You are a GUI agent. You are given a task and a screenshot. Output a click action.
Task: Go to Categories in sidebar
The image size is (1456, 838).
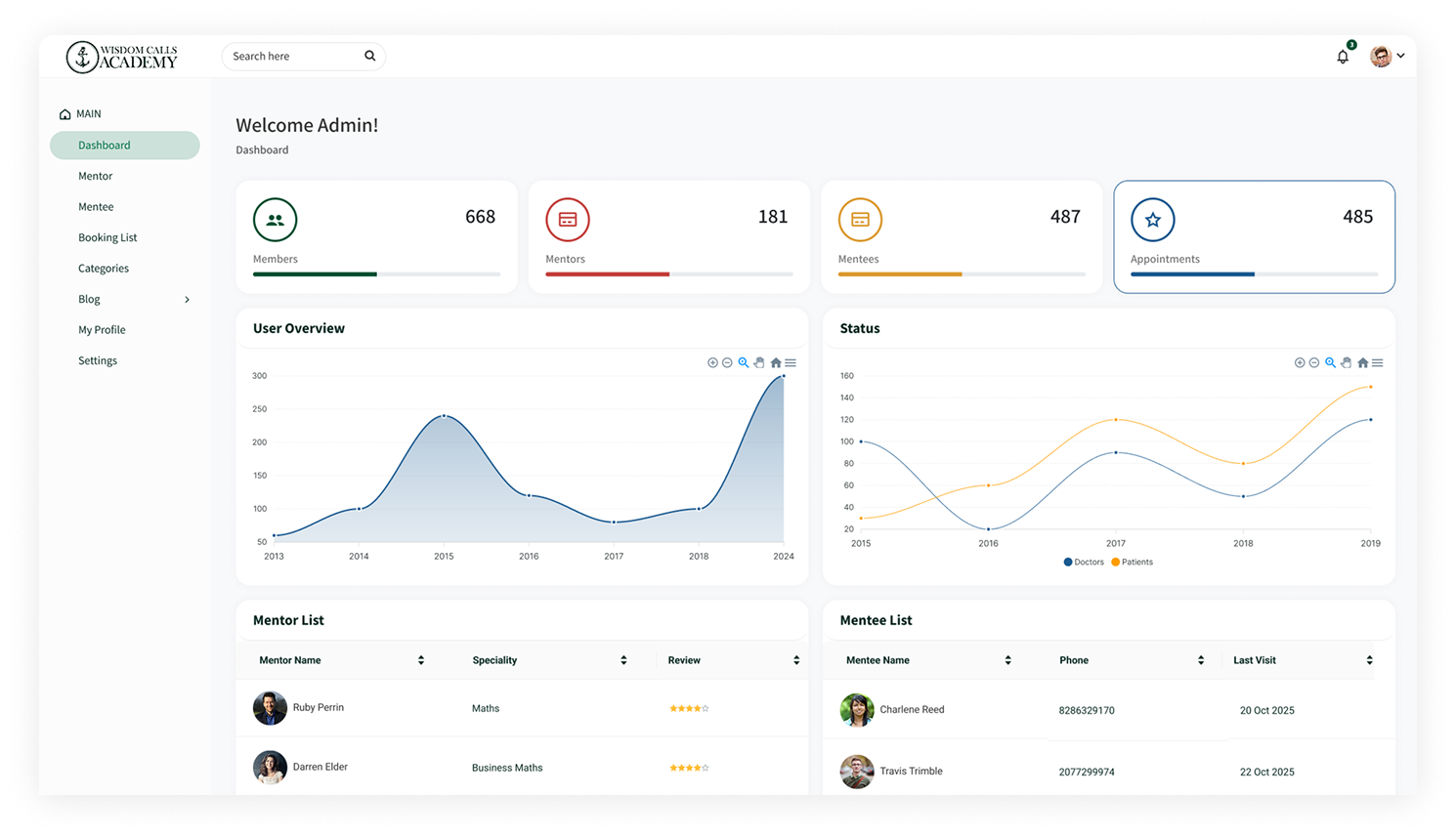[x=104, y=269]
